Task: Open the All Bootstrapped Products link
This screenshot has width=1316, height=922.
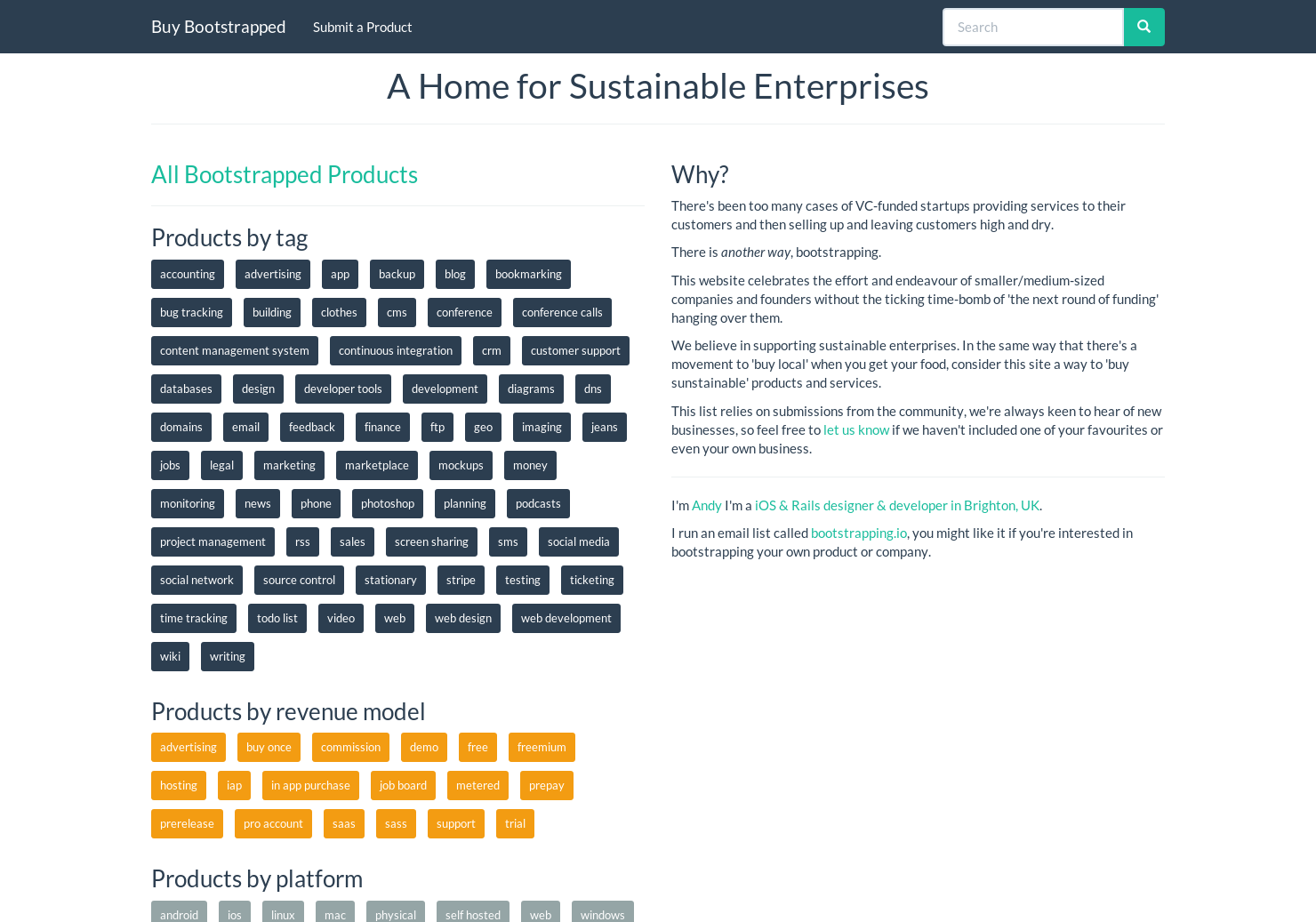Action: click(x=285, y=174)
